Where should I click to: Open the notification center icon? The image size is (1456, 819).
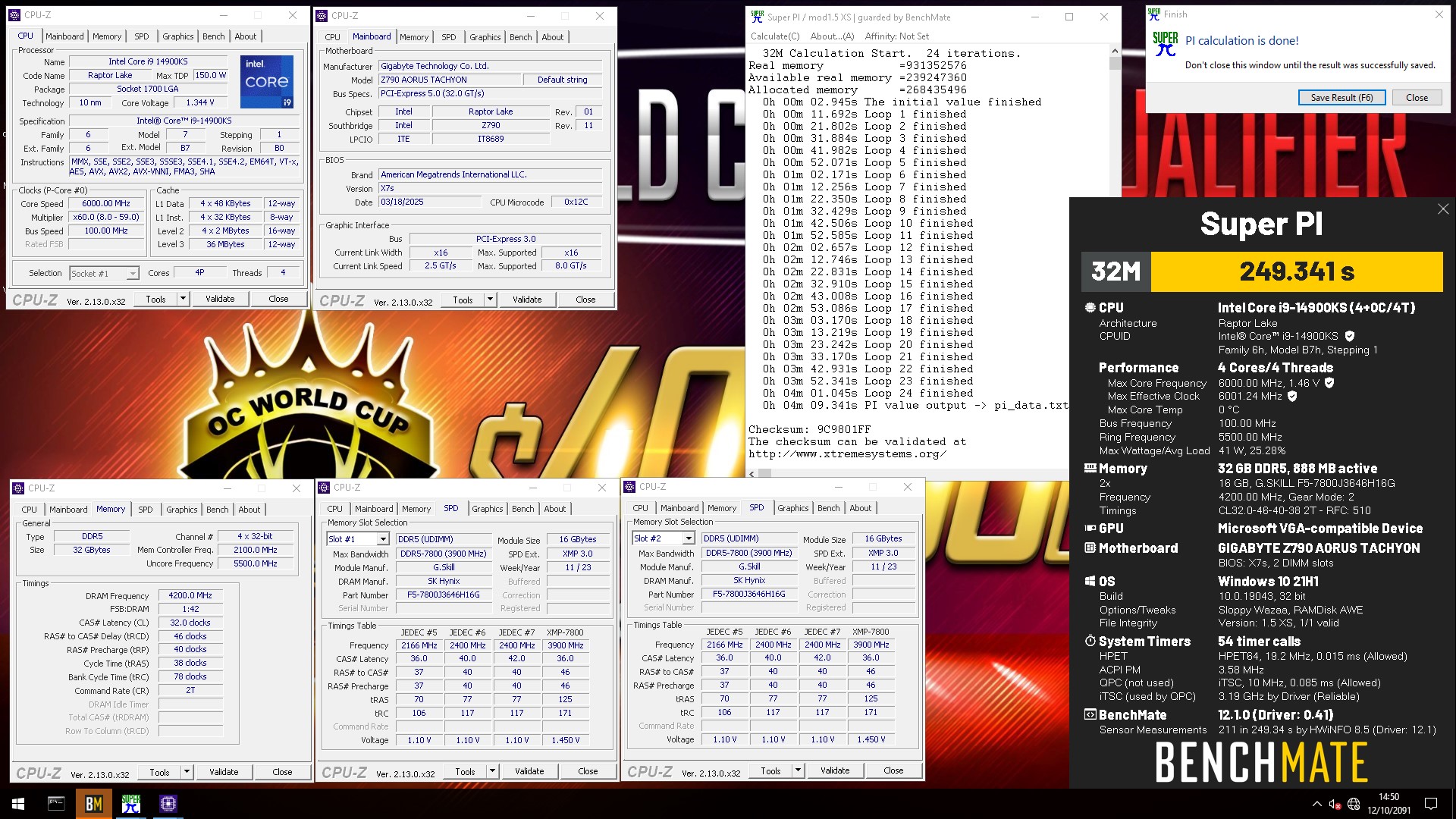[1431, 804]
